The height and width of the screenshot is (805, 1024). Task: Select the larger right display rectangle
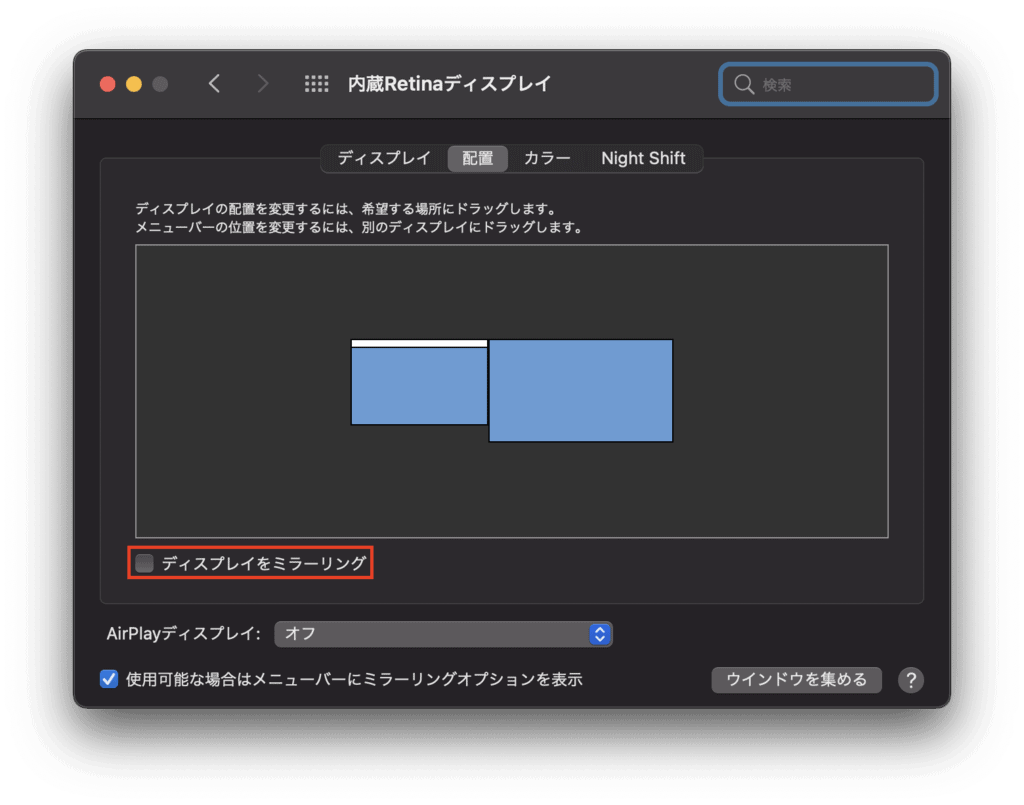[581, 390]
